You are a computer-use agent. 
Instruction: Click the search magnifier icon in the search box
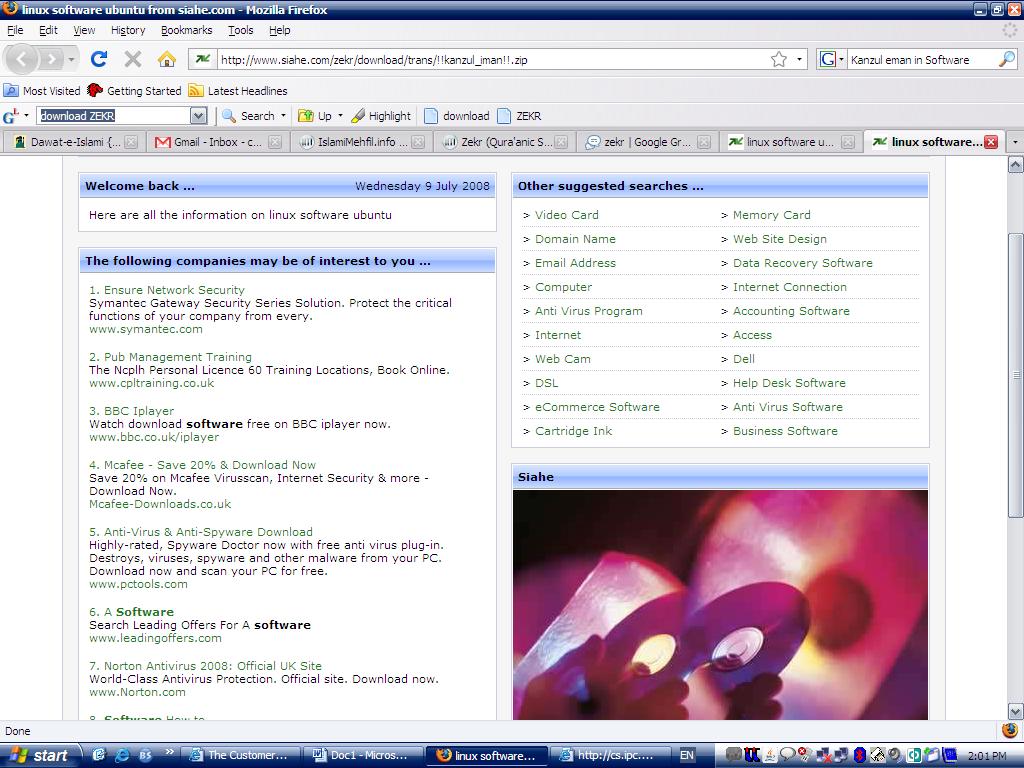[1006, 59]
